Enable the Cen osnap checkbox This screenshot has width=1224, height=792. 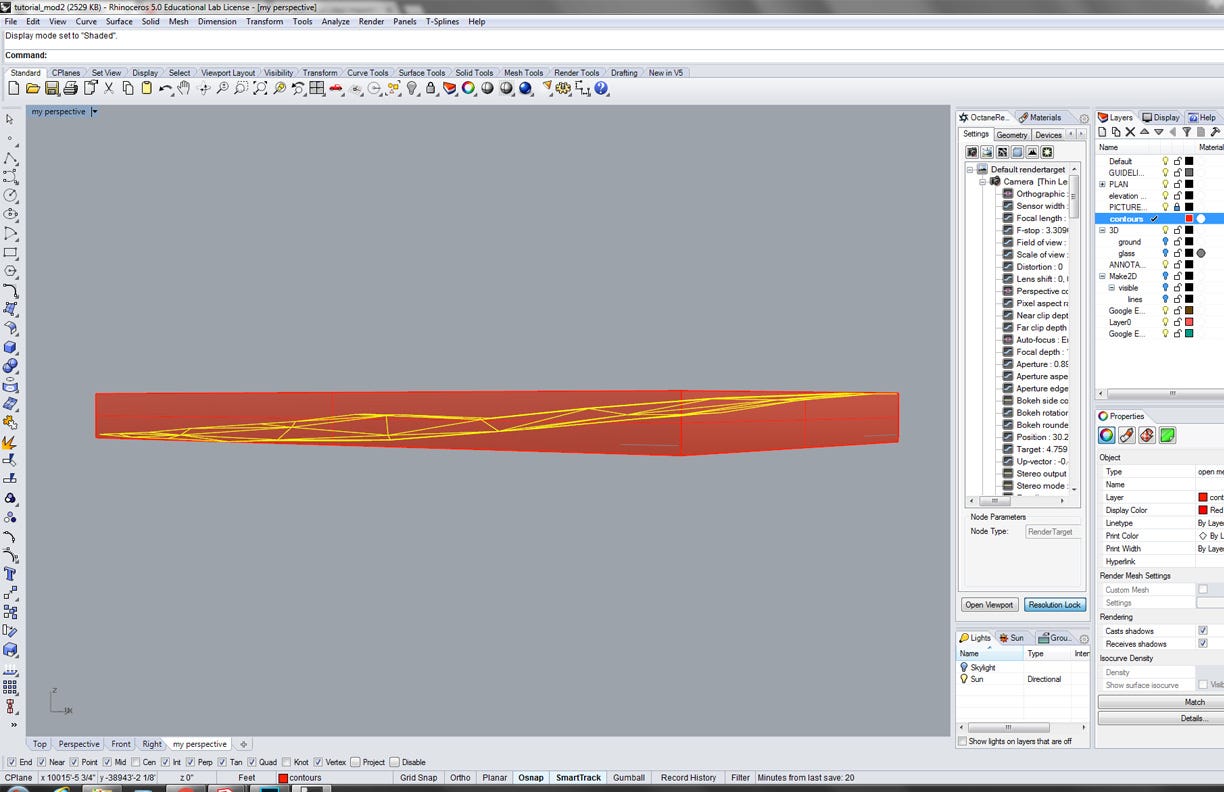(137, 762)
